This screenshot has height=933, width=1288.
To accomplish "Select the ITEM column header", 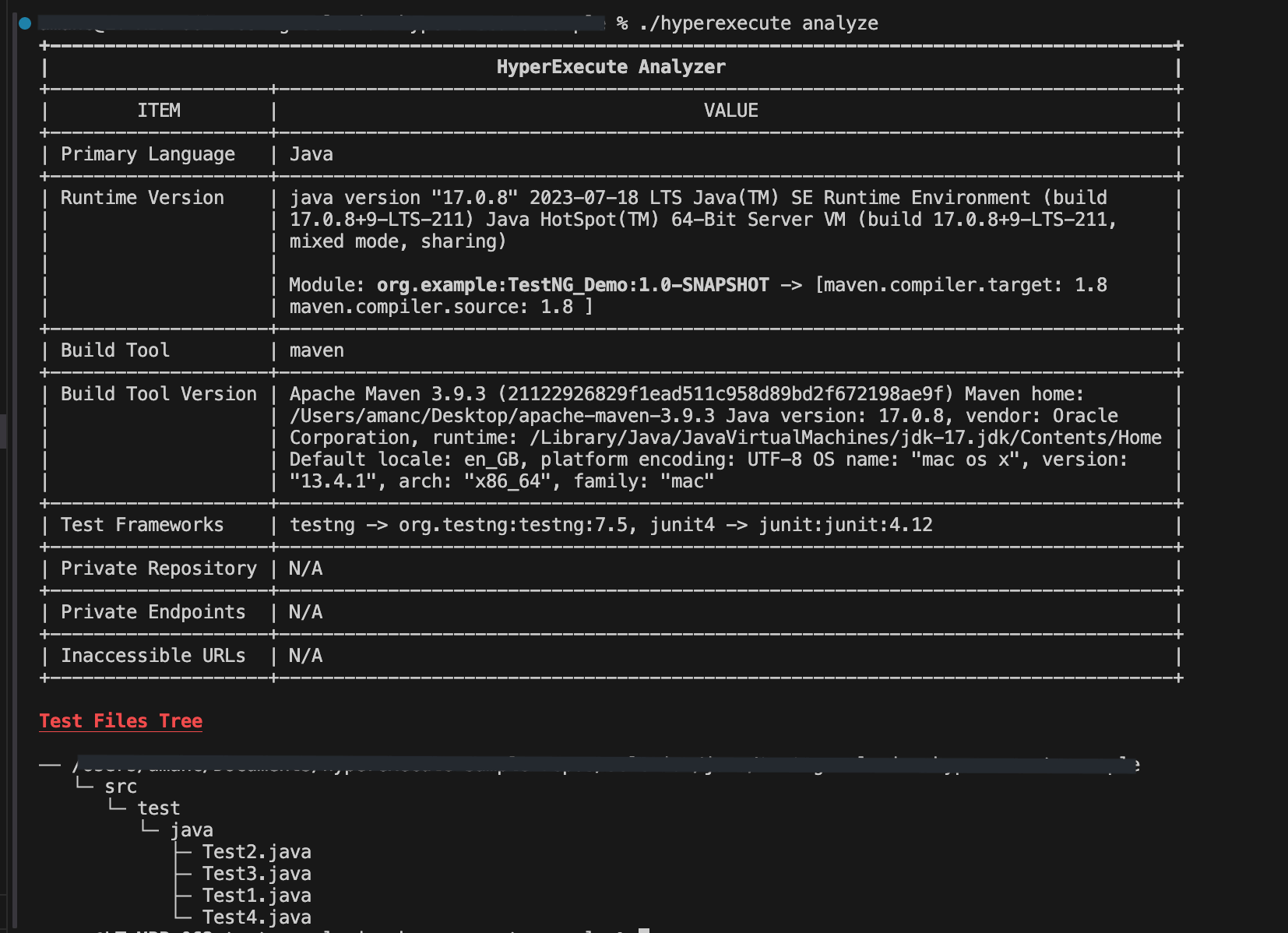I will click(159, 111).
